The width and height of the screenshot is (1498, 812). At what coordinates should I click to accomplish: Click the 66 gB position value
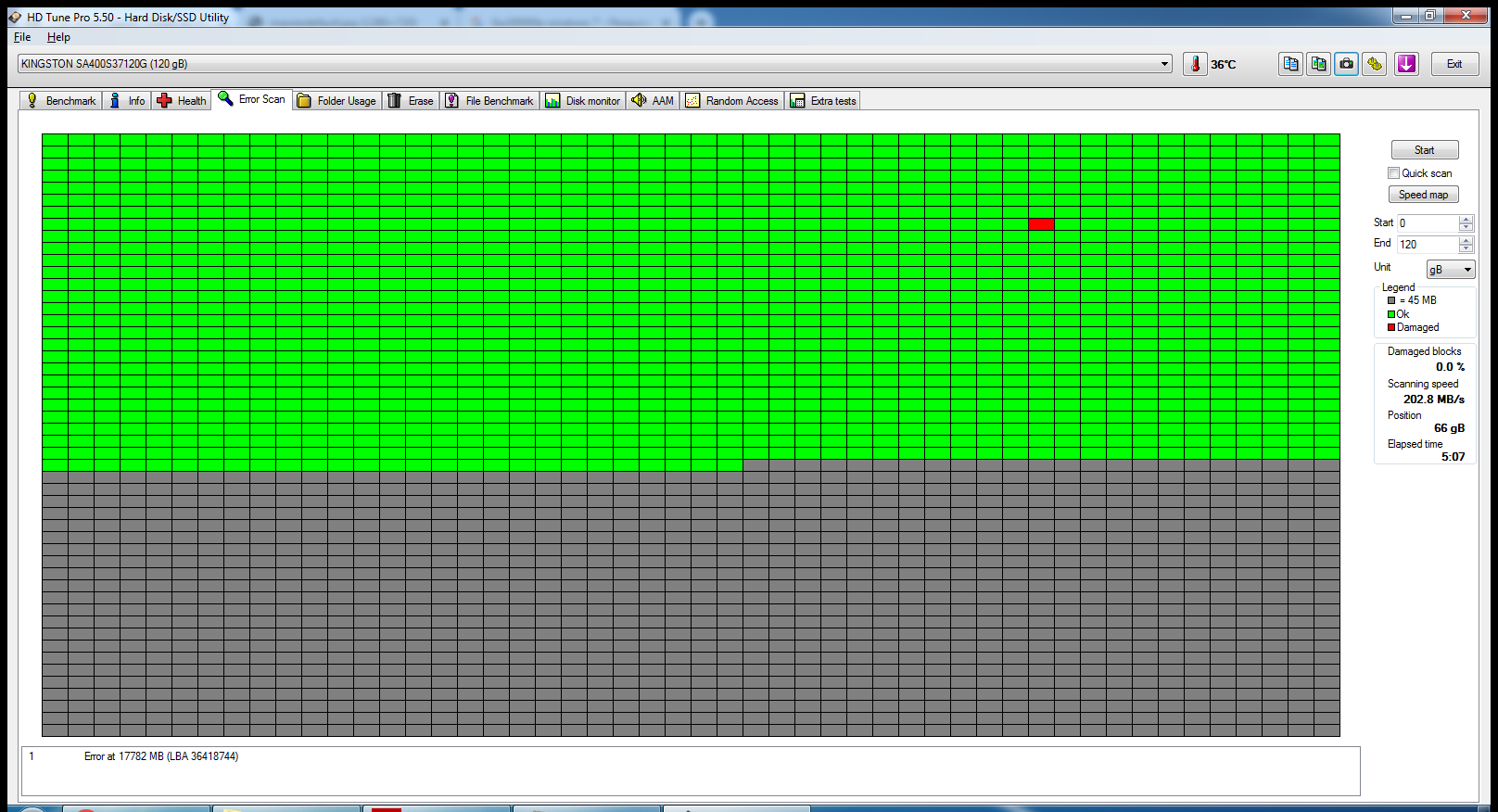tap(1450, 428)
